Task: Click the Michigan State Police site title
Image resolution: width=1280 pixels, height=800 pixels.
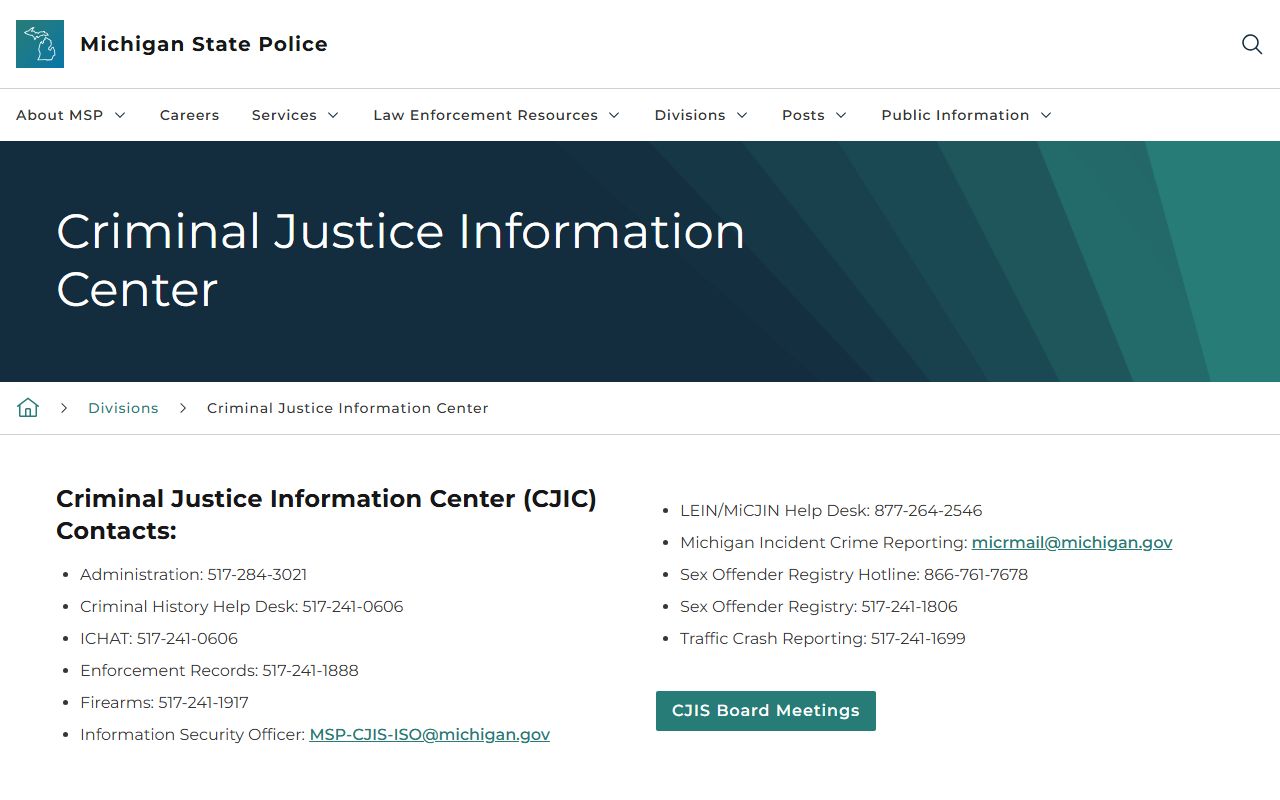Action: (204, 44)
